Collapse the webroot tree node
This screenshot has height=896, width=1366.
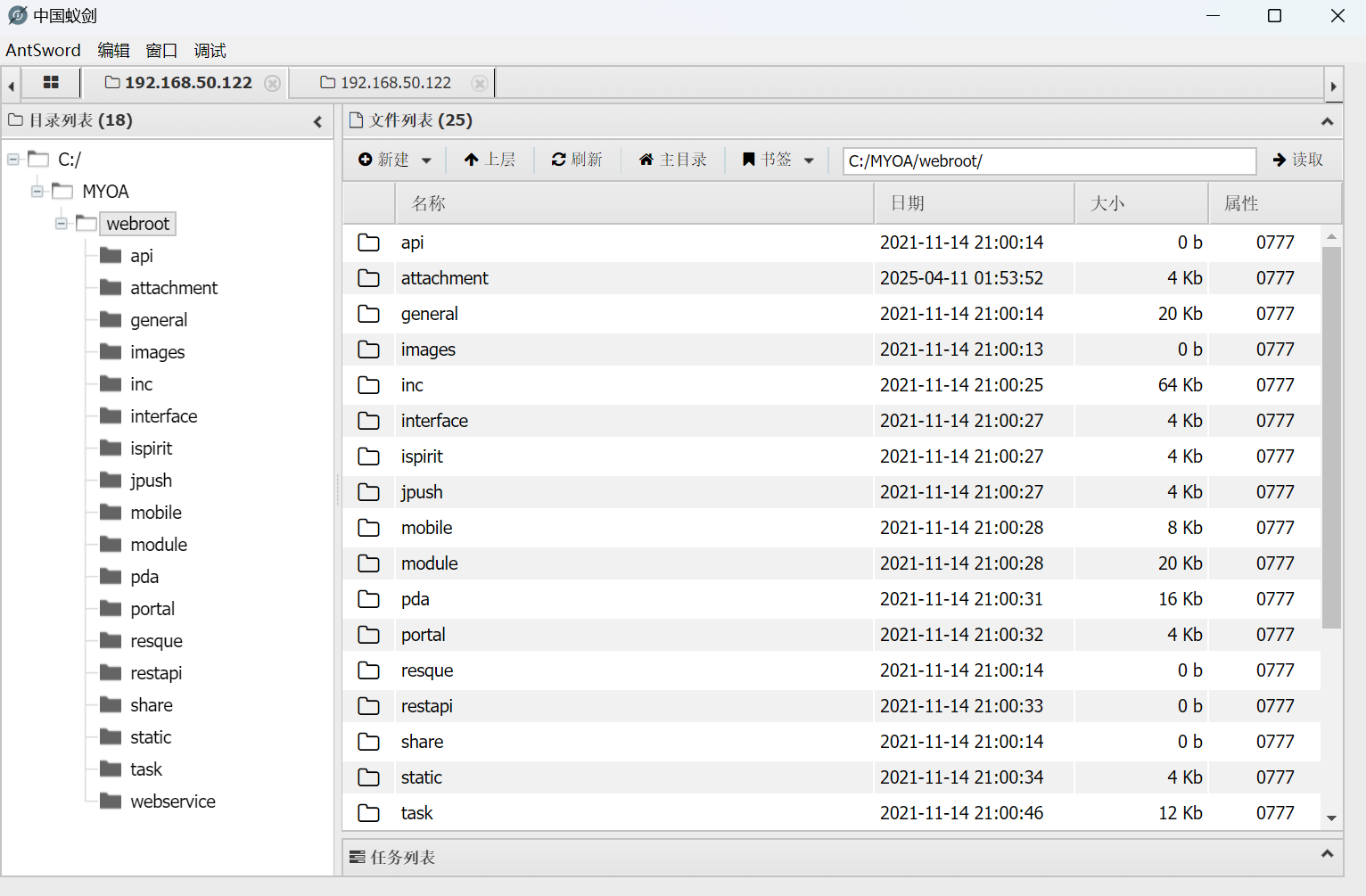(62, 224)
